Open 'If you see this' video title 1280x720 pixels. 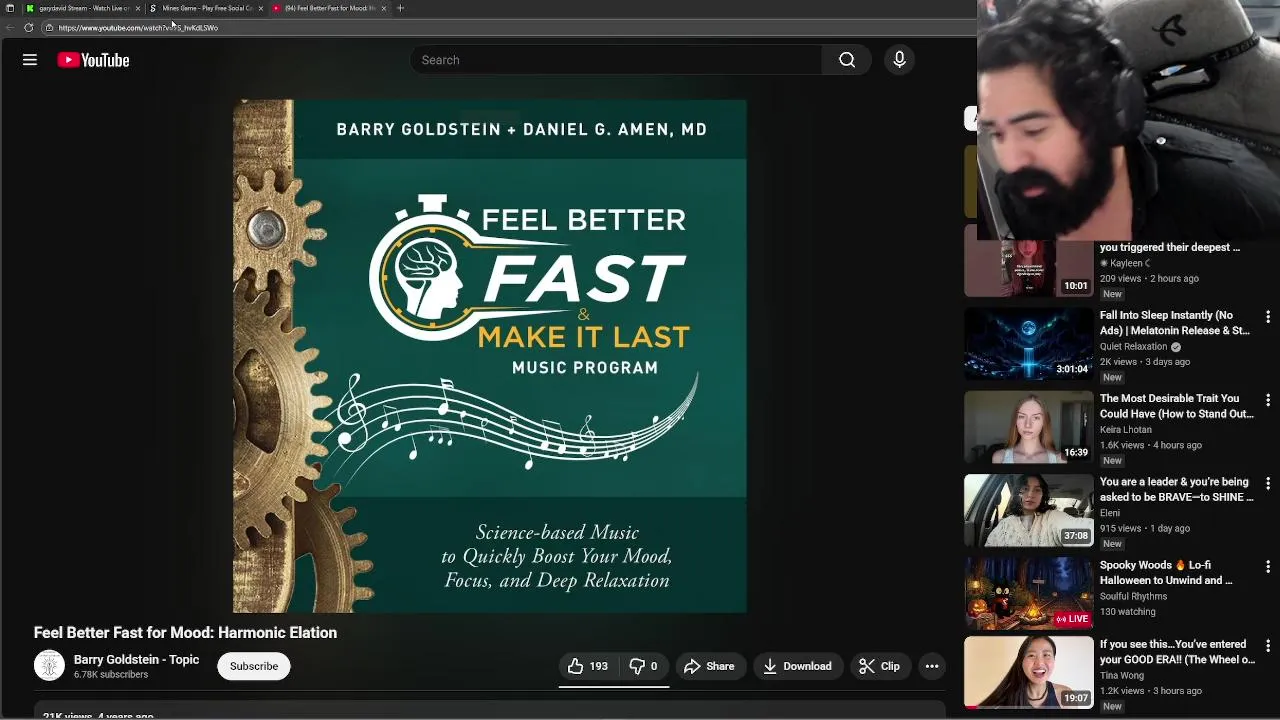point(1177,652)
